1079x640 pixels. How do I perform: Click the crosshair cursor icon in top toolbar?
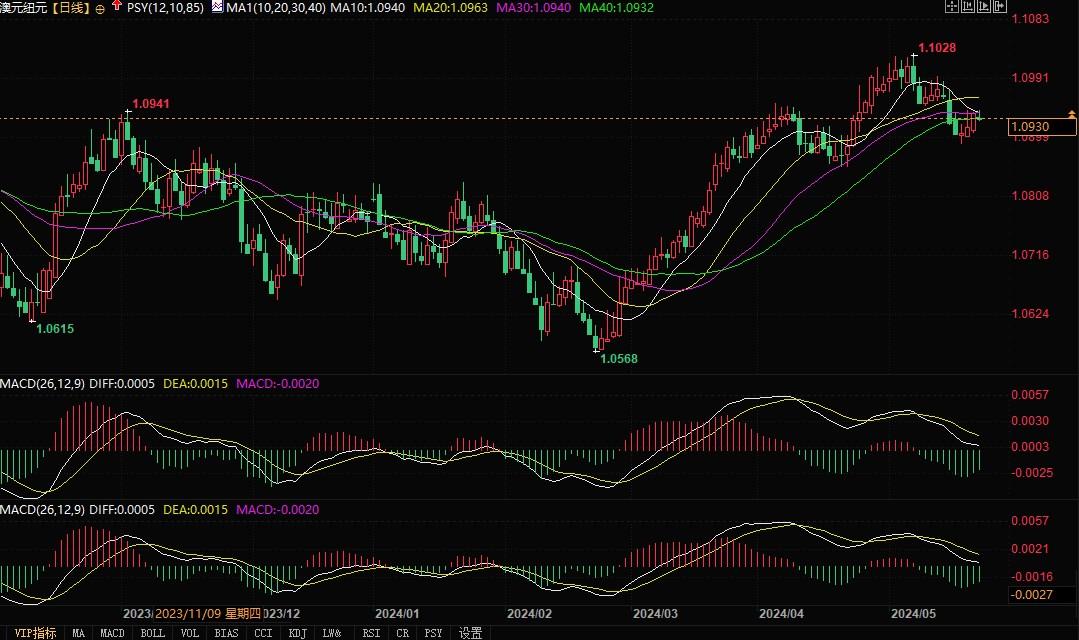tap(951, 6)
